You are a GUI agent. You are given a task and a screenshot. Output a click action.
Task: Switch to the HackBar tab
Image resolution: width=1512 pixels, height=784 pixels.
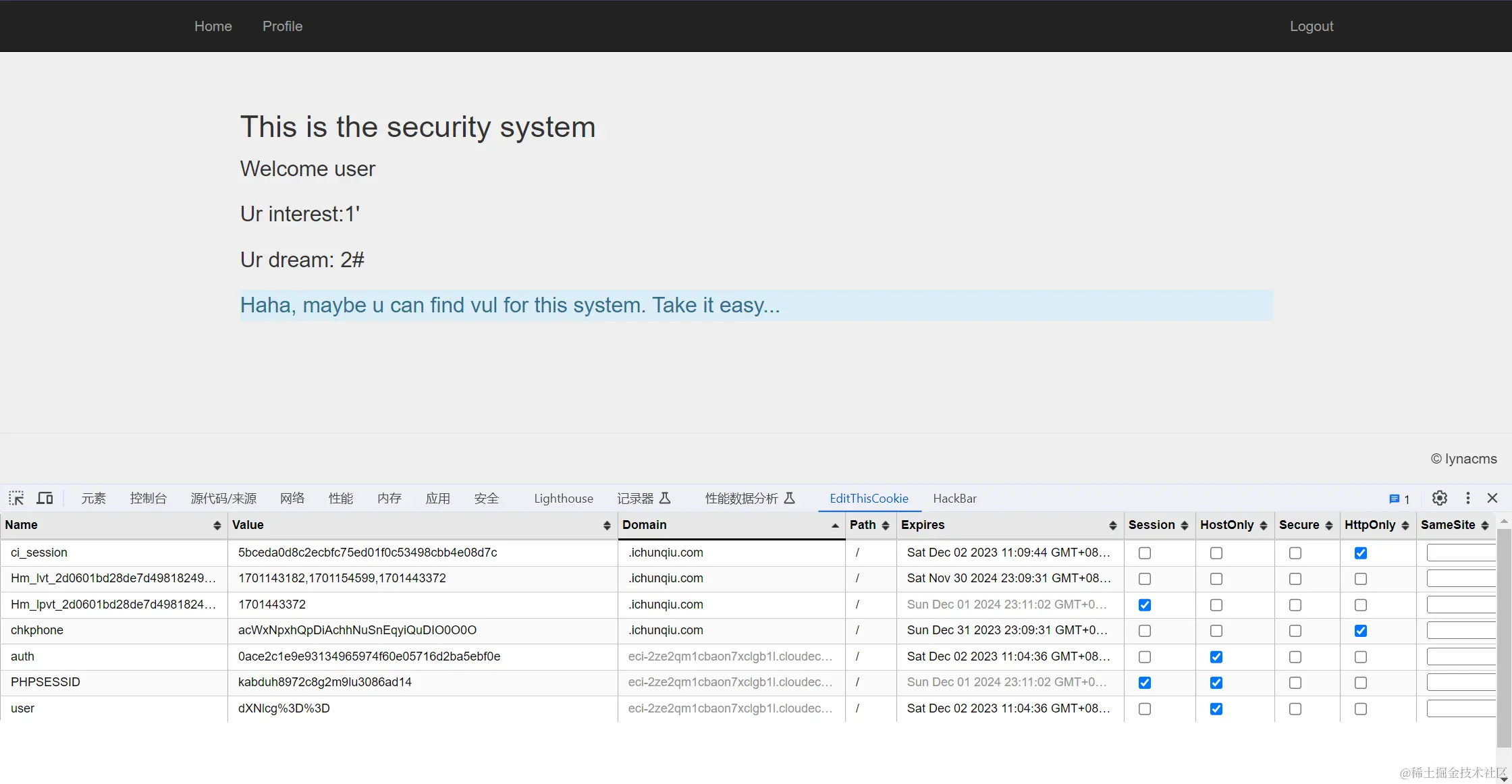(x=954, y=499)
